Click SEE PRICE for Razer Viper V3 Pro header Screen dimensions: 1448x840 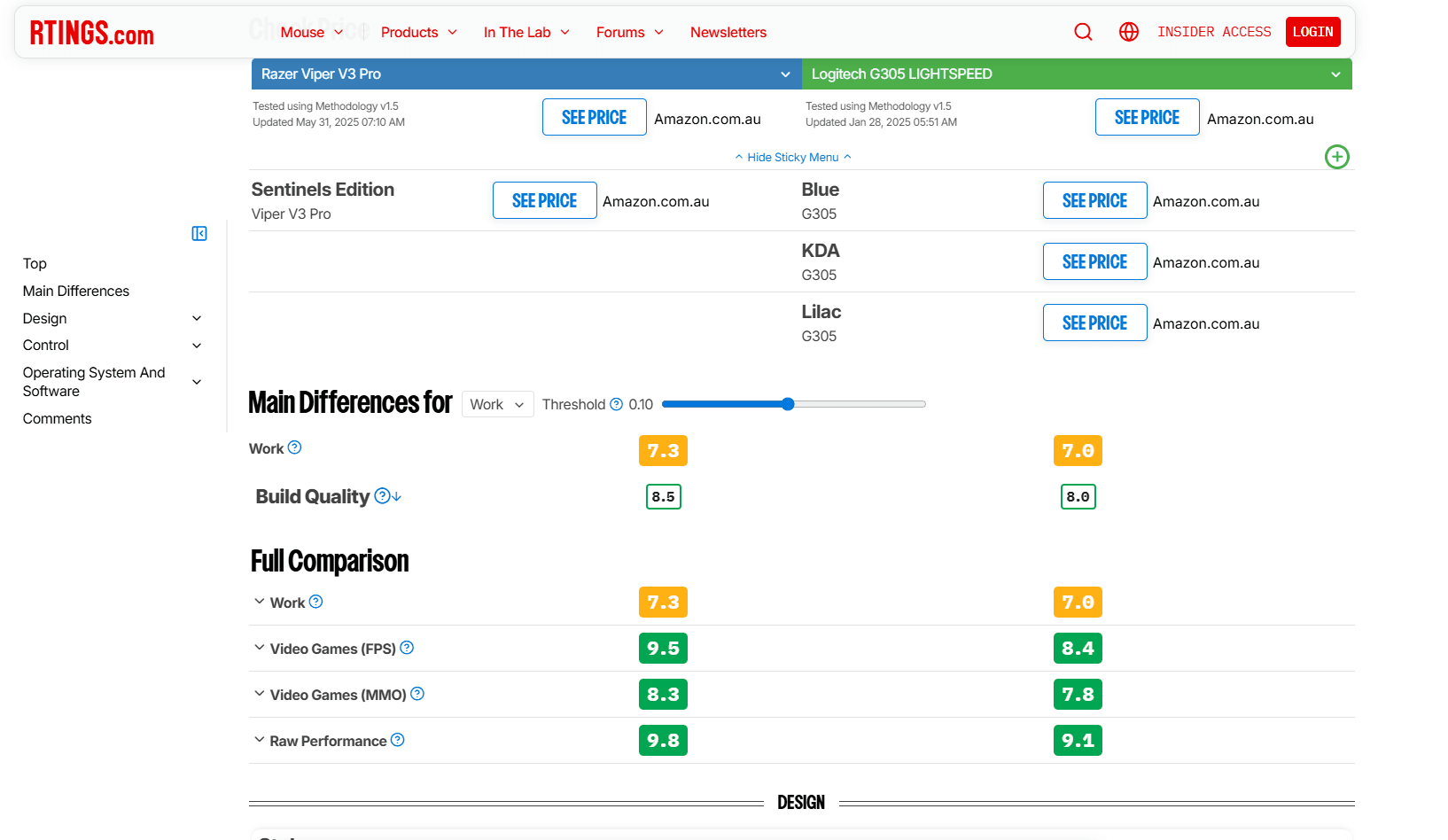pyautogui.click(x=595, y=117)
